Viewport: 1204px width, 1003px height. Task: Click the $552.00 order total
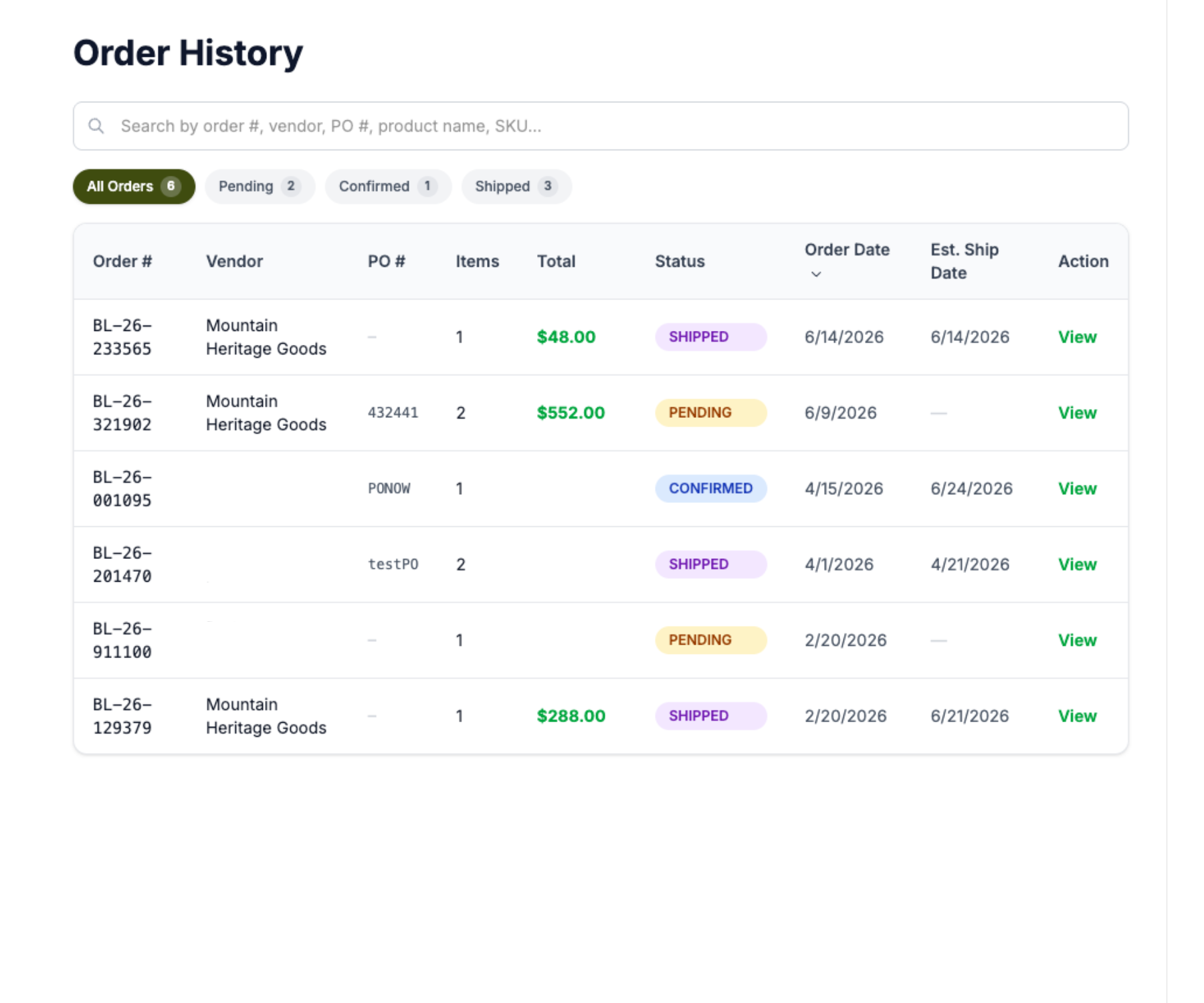(571, 413)
